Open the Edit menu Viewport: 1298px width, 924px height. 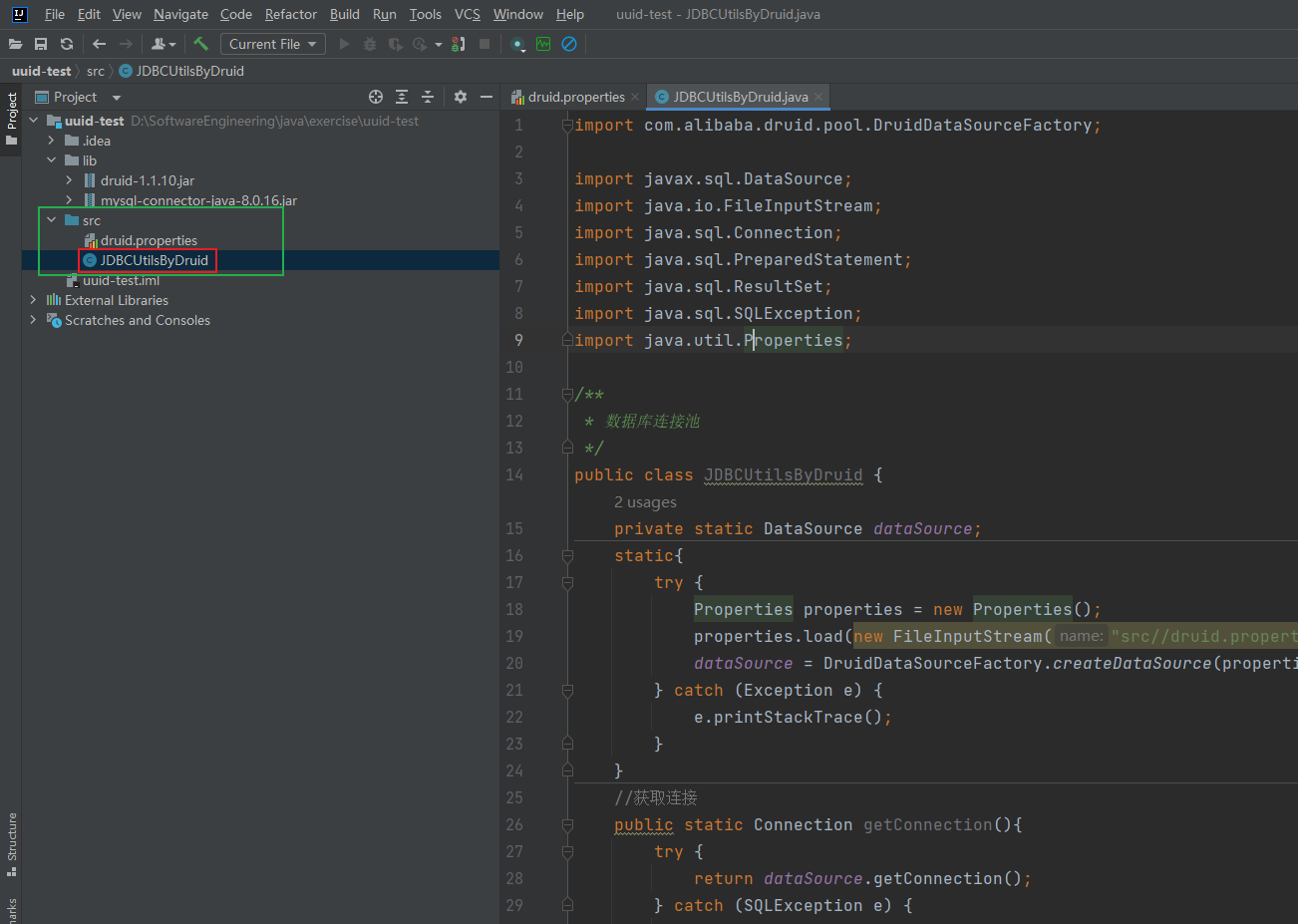pyautogui.click(x=89, y=14)
